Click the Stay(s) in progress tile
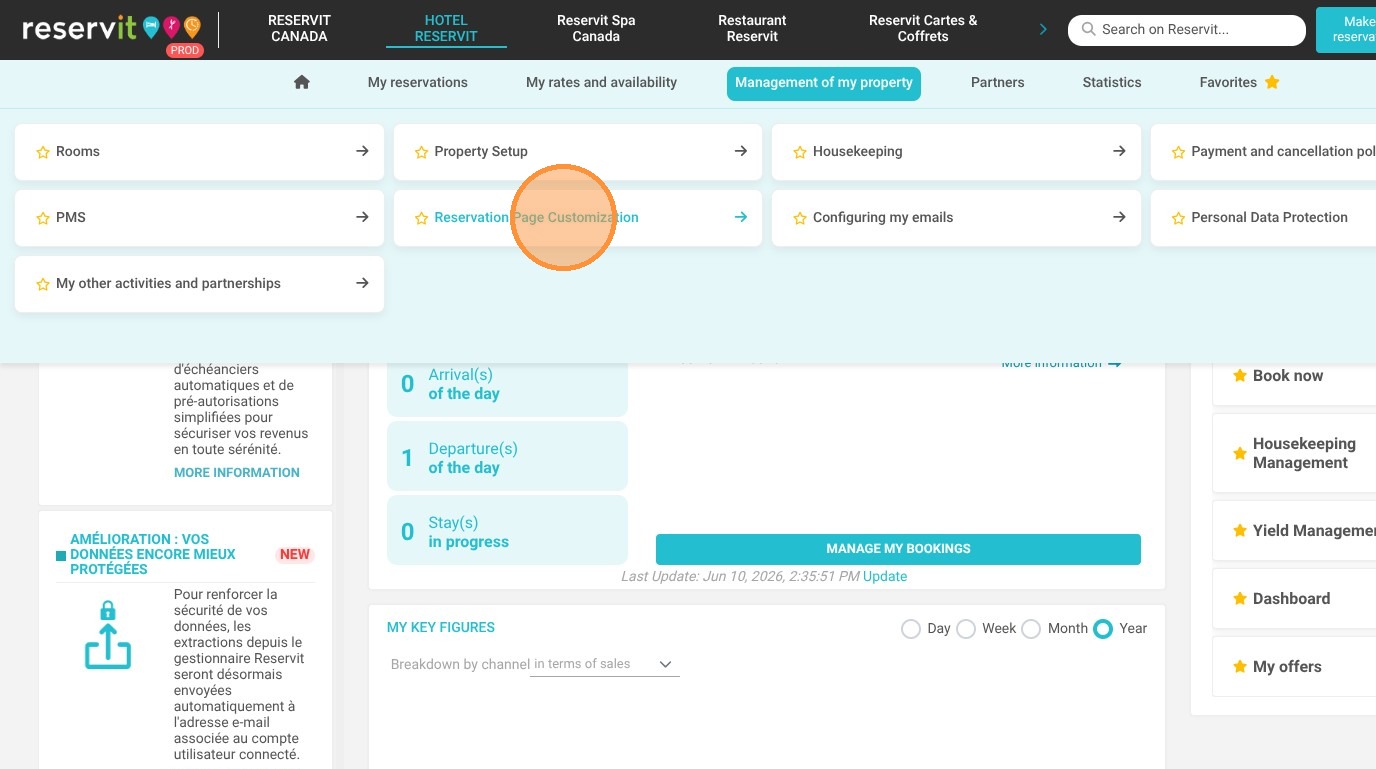 (507, 532)
